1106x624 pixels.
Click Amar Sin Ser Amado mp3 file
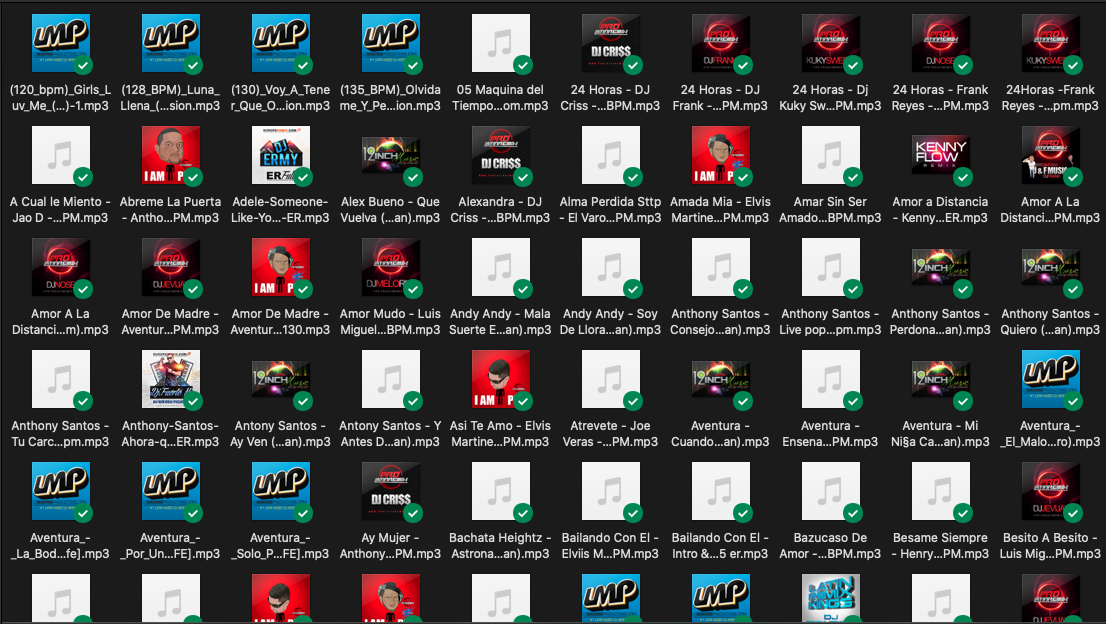[830, 156]
